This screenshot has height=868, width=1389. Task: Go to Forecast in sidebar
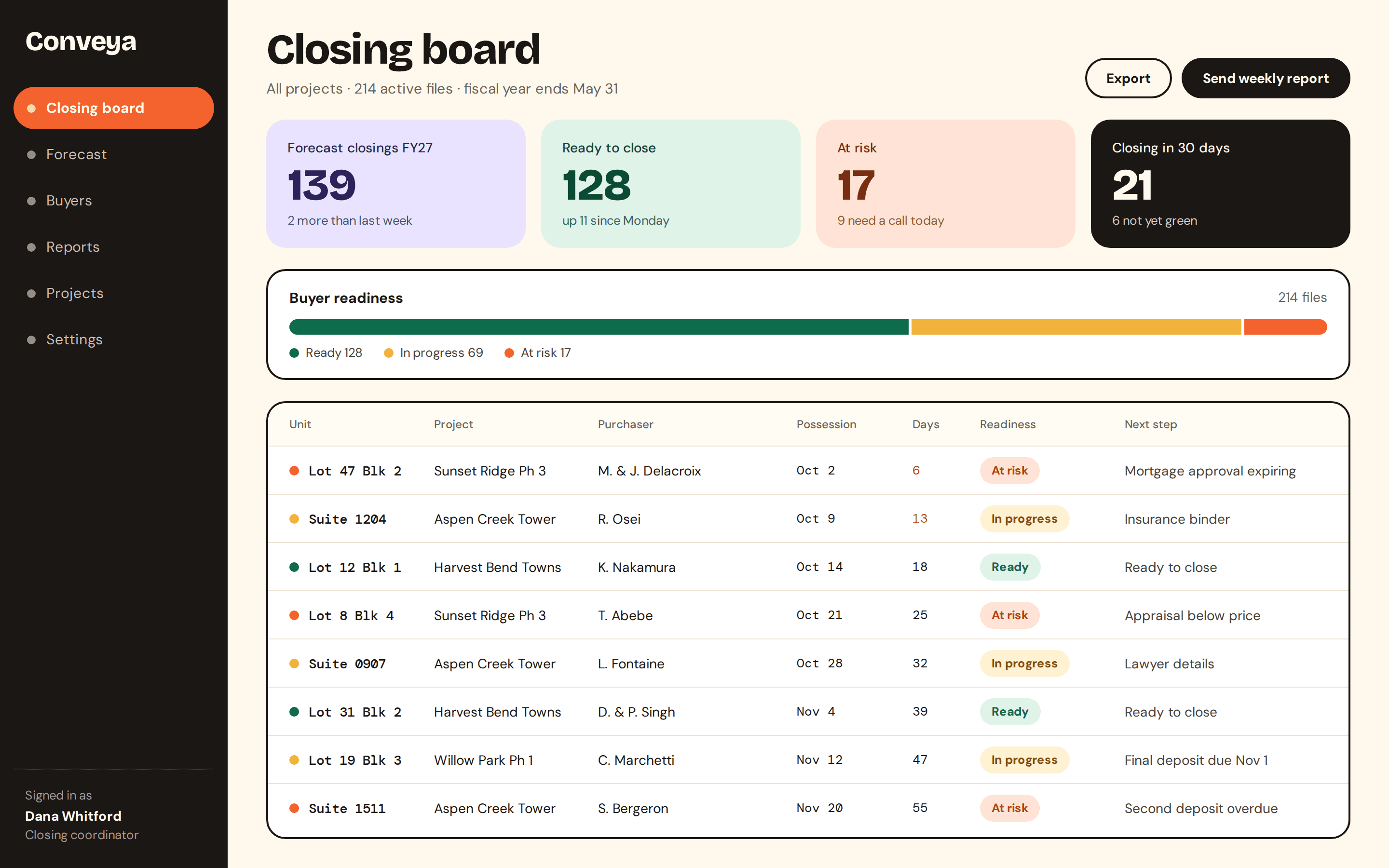pyautogui.click(x=114, y=154)
